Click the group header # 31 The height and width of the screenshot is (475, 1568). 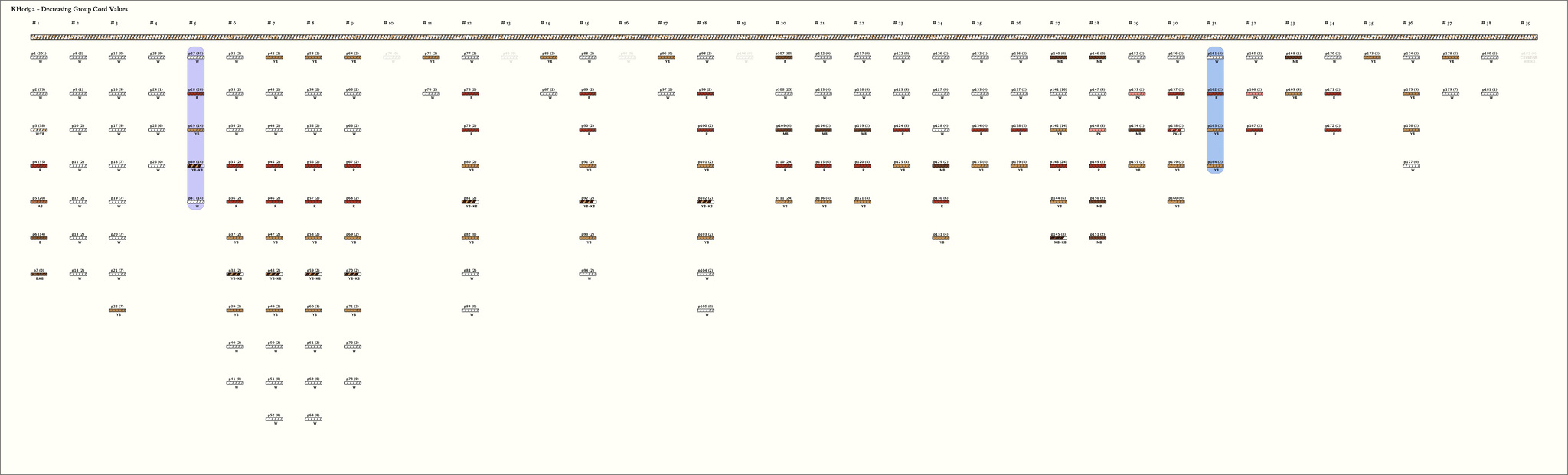[1212, 24]
